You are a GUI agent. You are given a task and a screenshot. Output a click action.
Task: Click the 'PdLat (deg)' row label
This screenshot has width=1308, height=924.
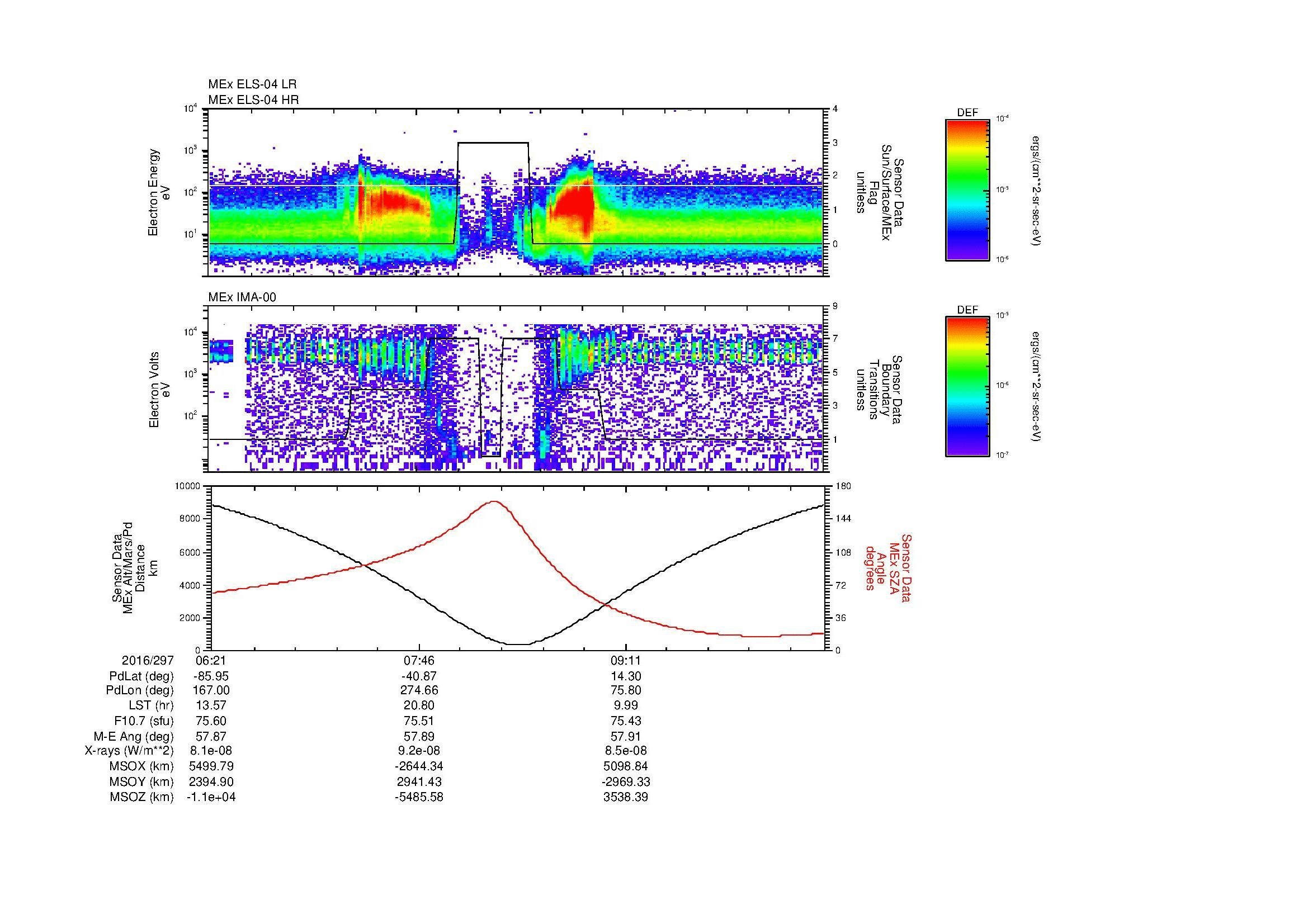click(x=141, y=676)
